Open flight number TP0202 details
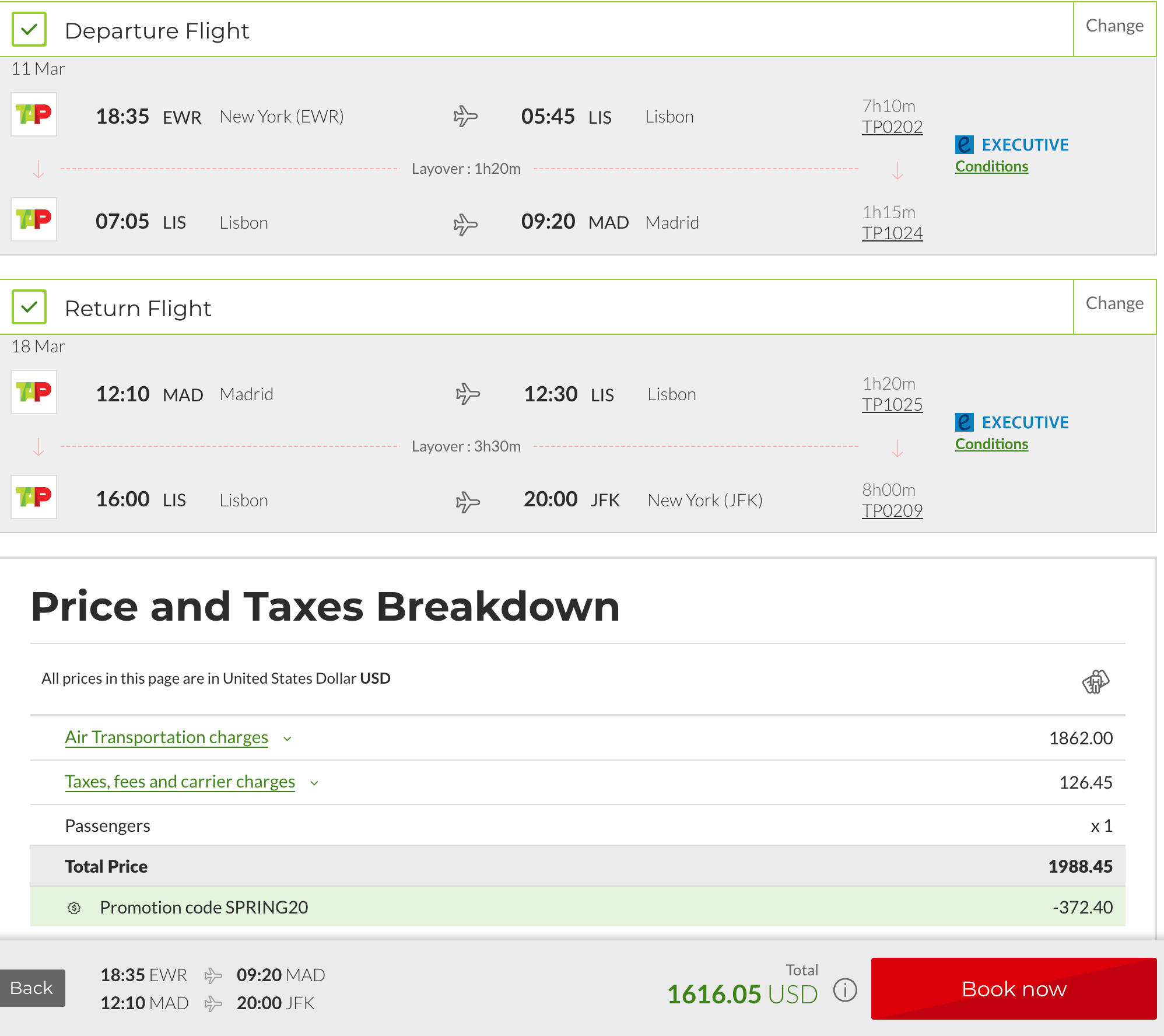 [892, 127]
